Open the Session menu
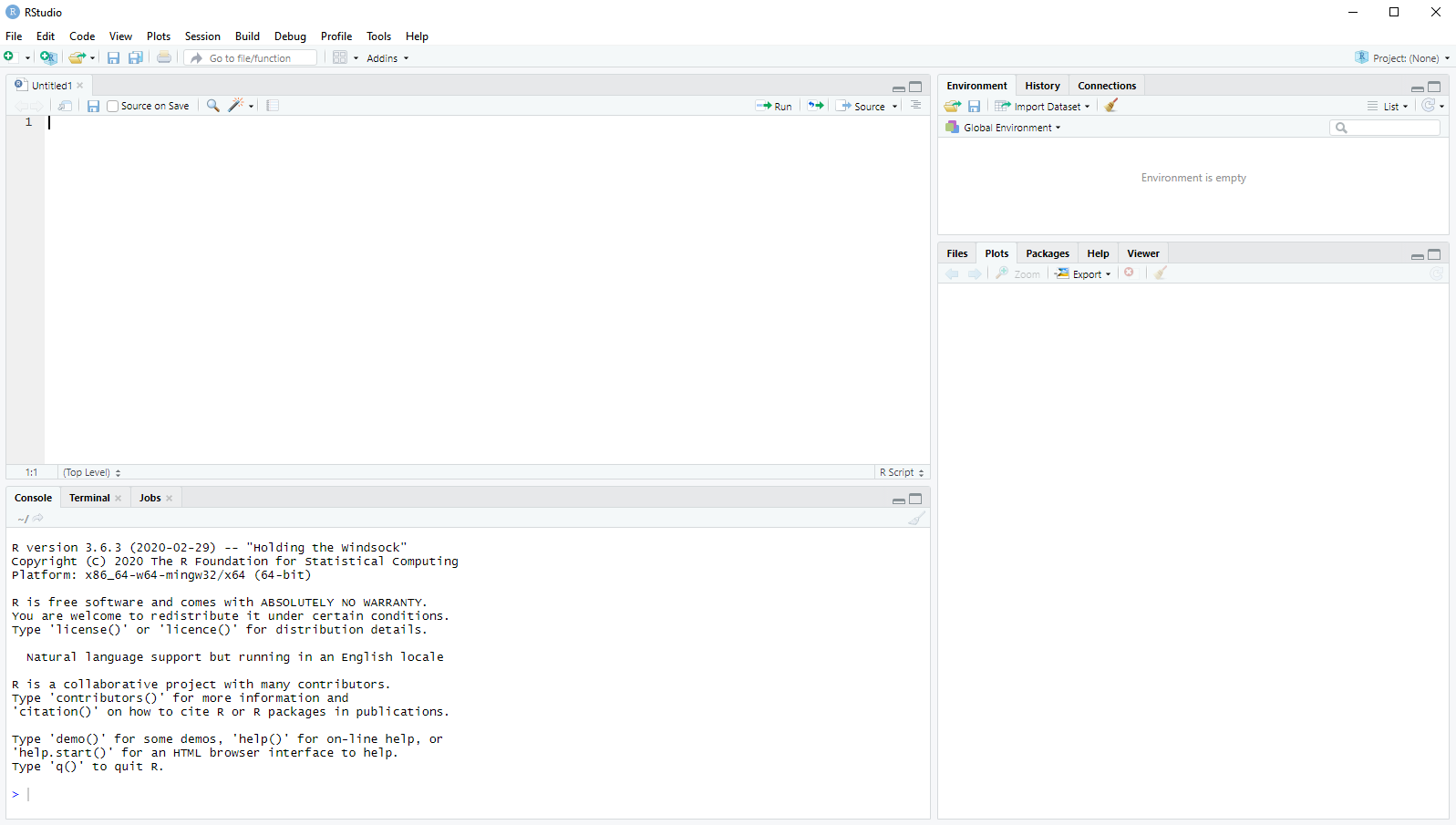The height and width of the screenshot is (825, 1456). 202,36
